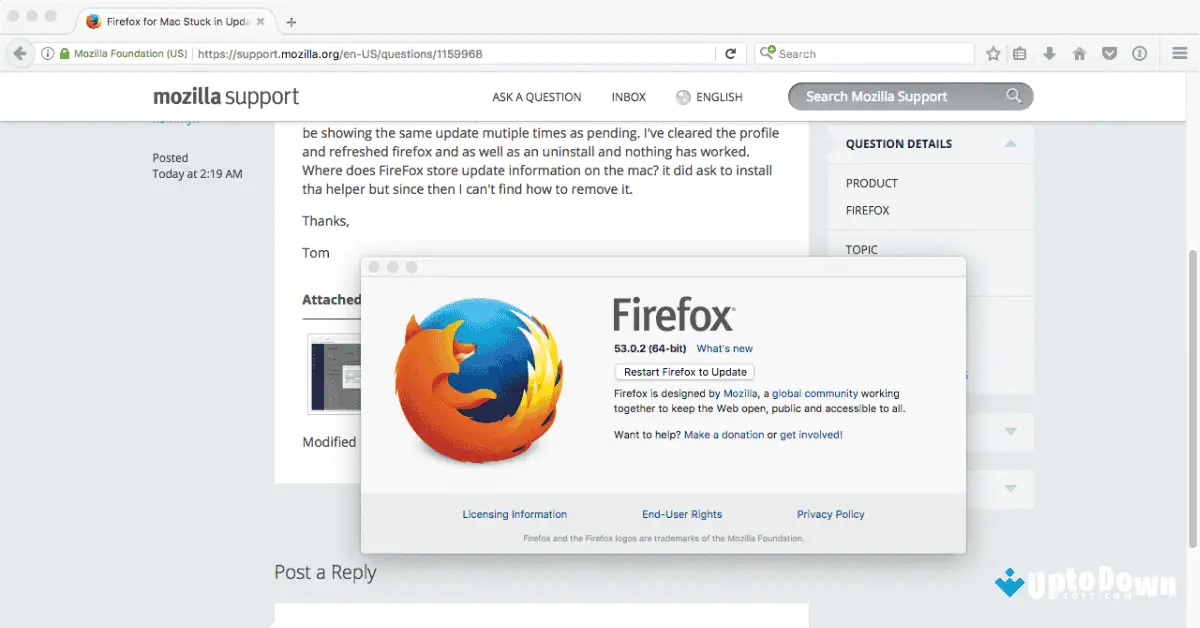Bookmark this page with the star icon

992,53
